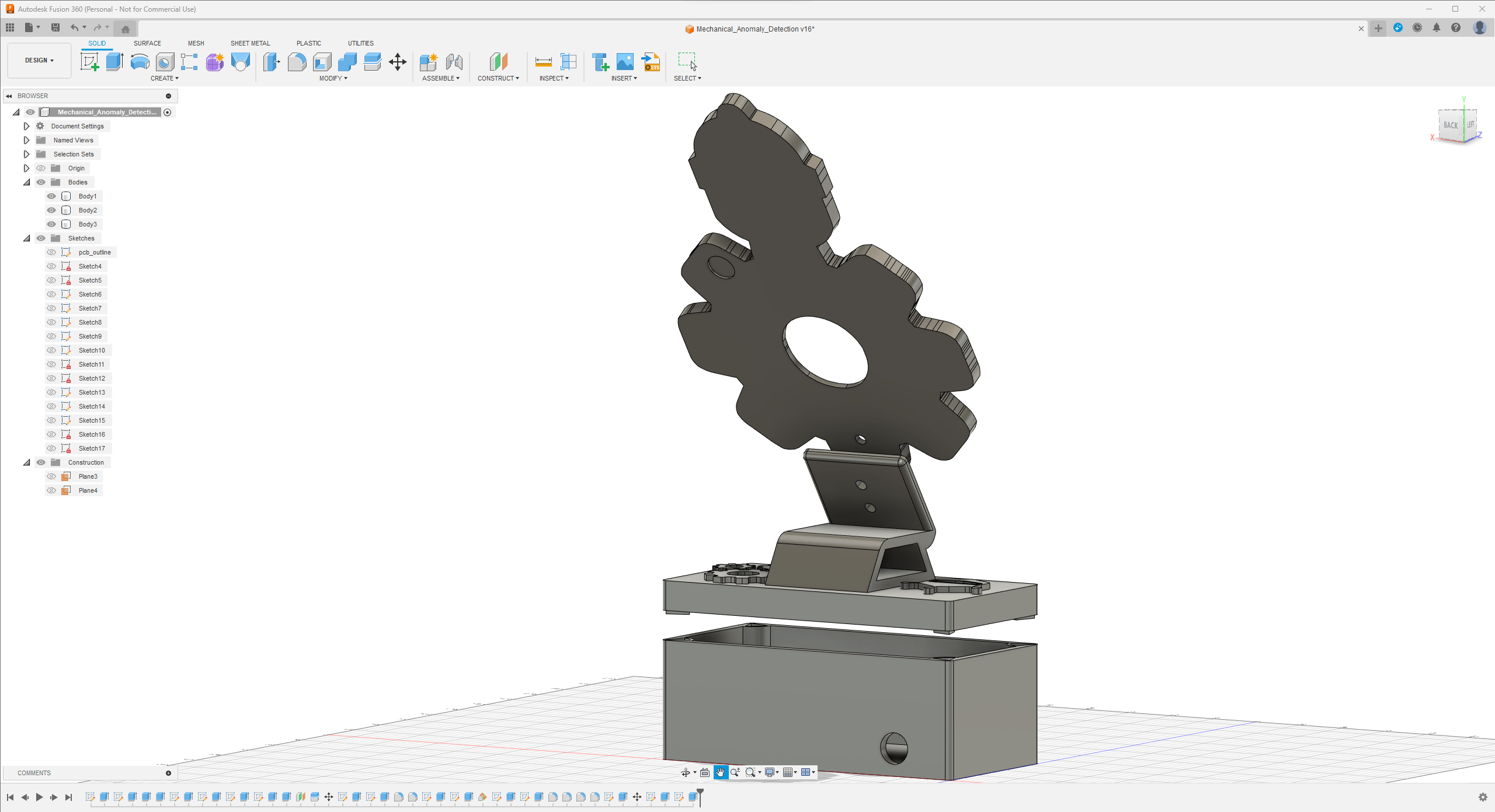Click the Extrude tool icon
Image resolution: width=1495 pixels, height=812 pixels.
click(x=114, y=62)
